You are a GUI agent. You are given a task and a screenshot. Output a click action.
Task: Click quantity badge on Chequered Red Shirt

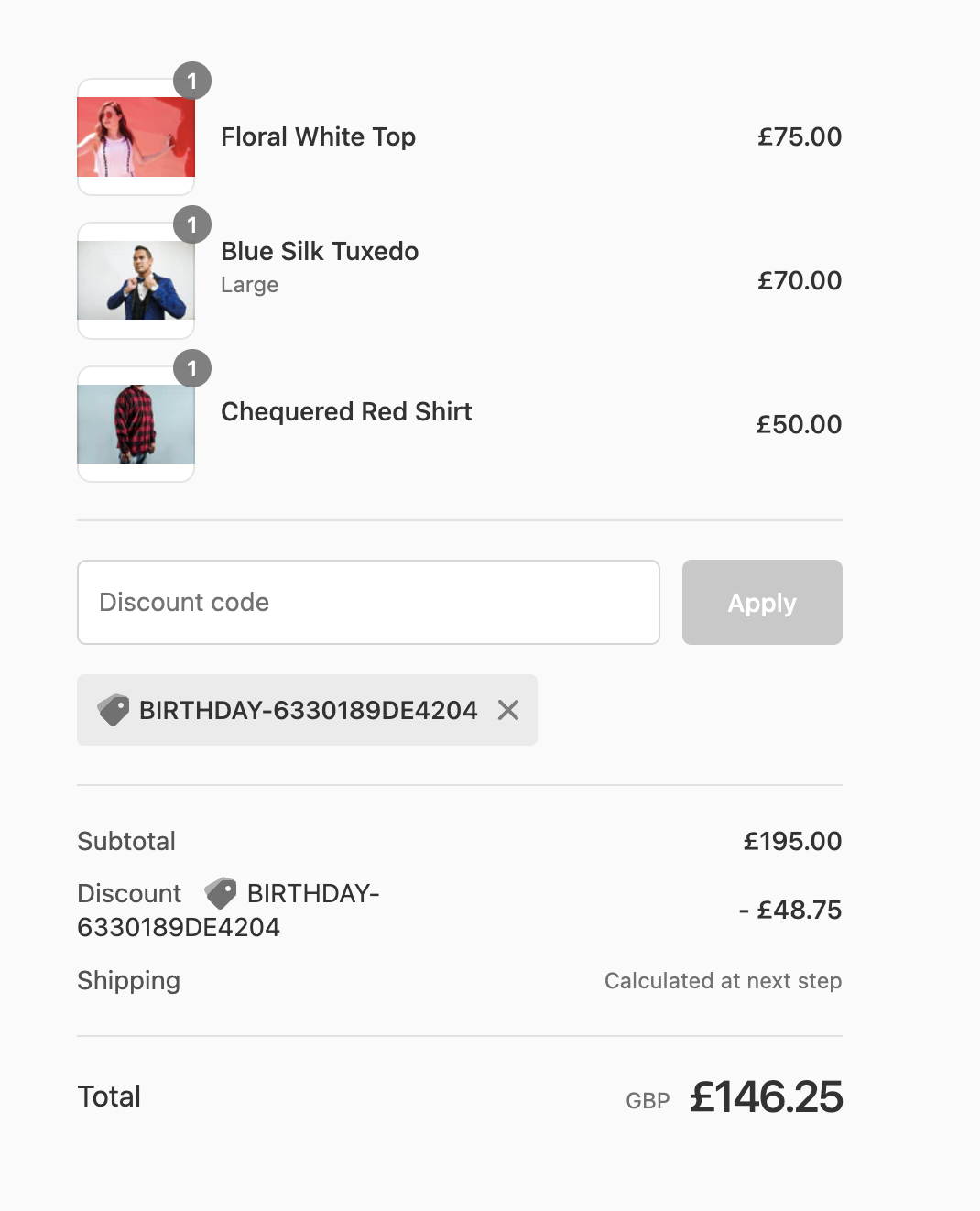192,369
